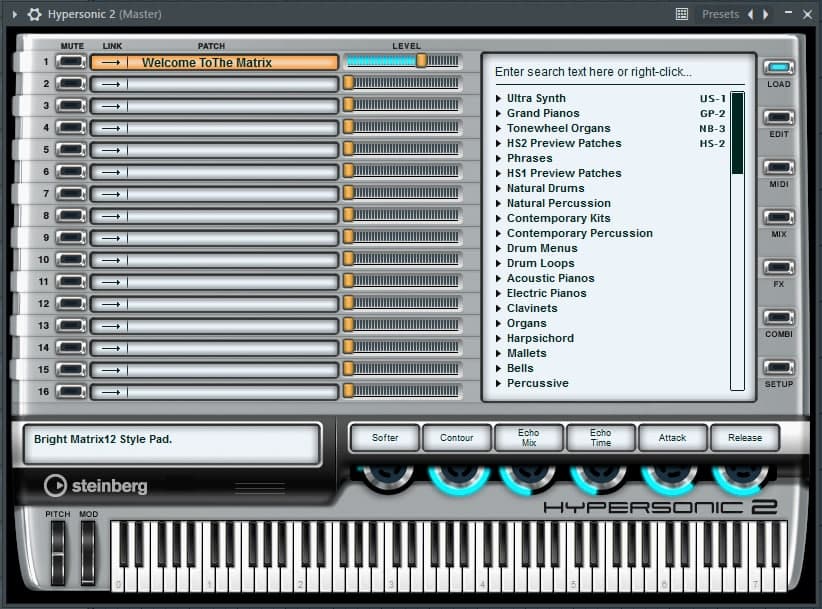Image resolution: width=822 pixels, height=609 pixels.
Task: Toggle mute on channel 6
Action: tap(71, 172)
